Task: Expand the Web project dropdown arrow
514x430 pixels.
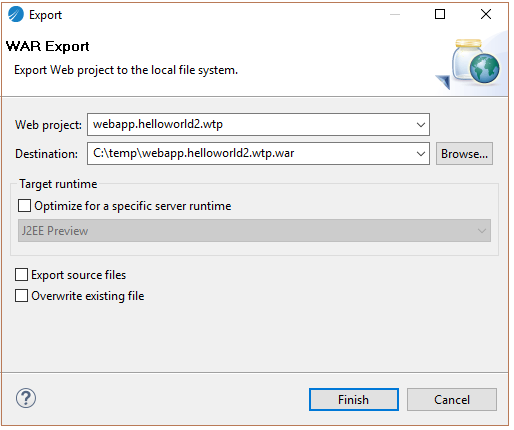Action: (x=421, y=125)
